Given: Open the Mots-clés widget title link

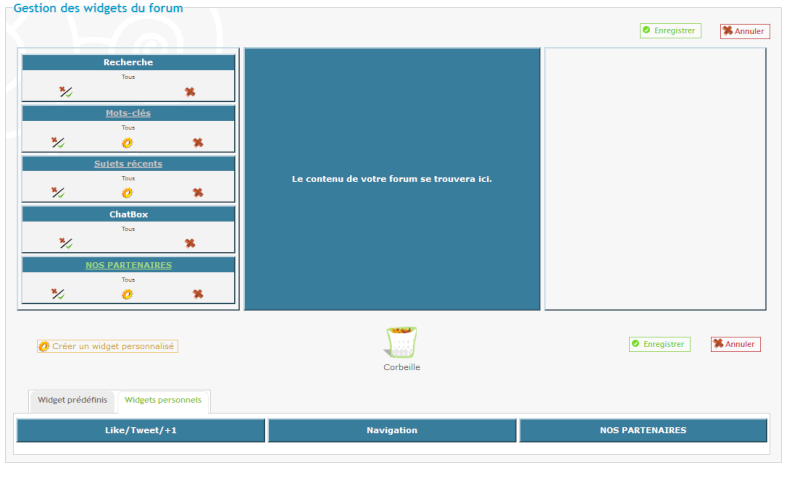Looking at the screenshot, I should 128,113.
